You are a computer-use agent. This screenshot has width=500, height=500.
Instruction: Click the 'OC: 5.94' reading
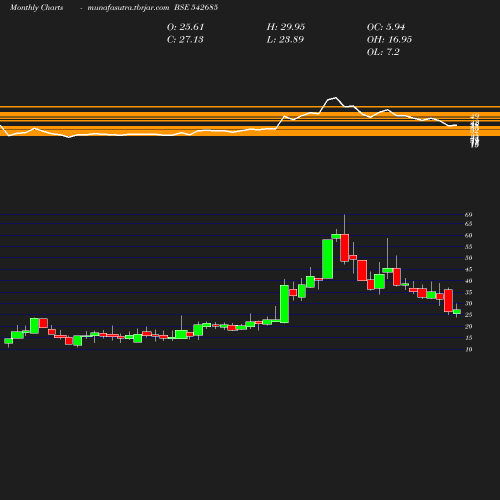click(386, 27)
